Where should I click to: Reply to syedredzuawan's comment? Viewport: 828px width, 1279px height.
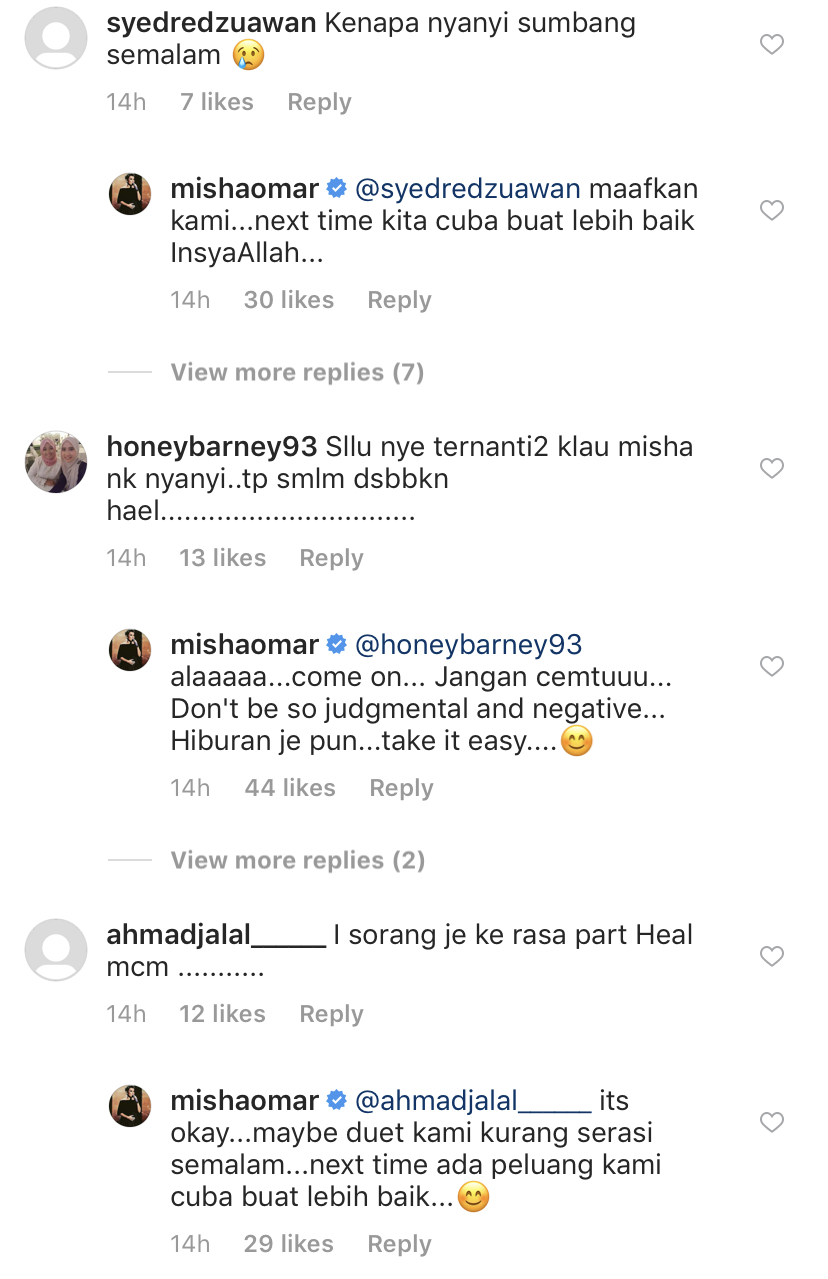tap(319, 102)
